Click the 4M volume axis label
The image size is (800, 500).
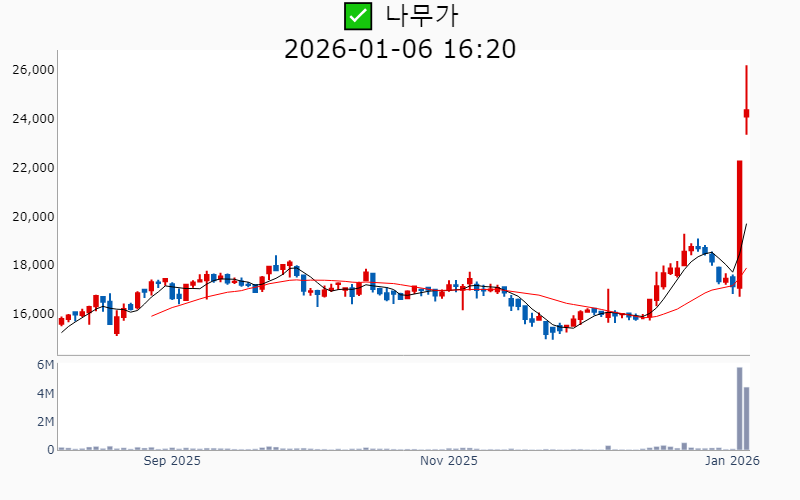click(x=45, y=394)
